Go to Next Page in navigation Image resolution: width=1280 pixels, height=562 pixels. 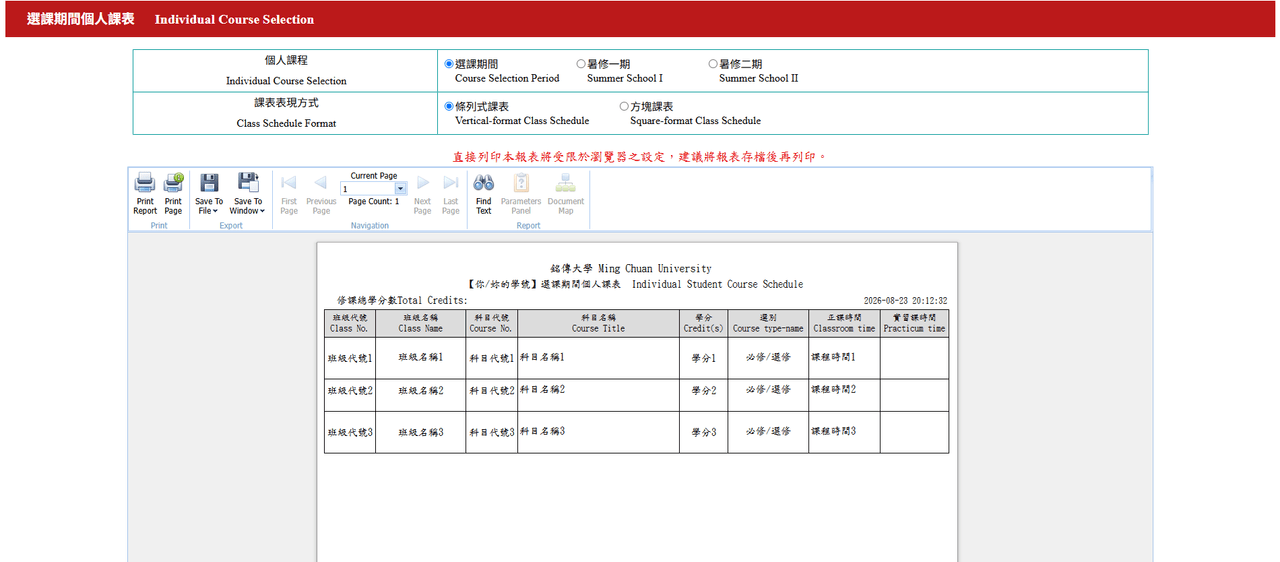point(423,193)
